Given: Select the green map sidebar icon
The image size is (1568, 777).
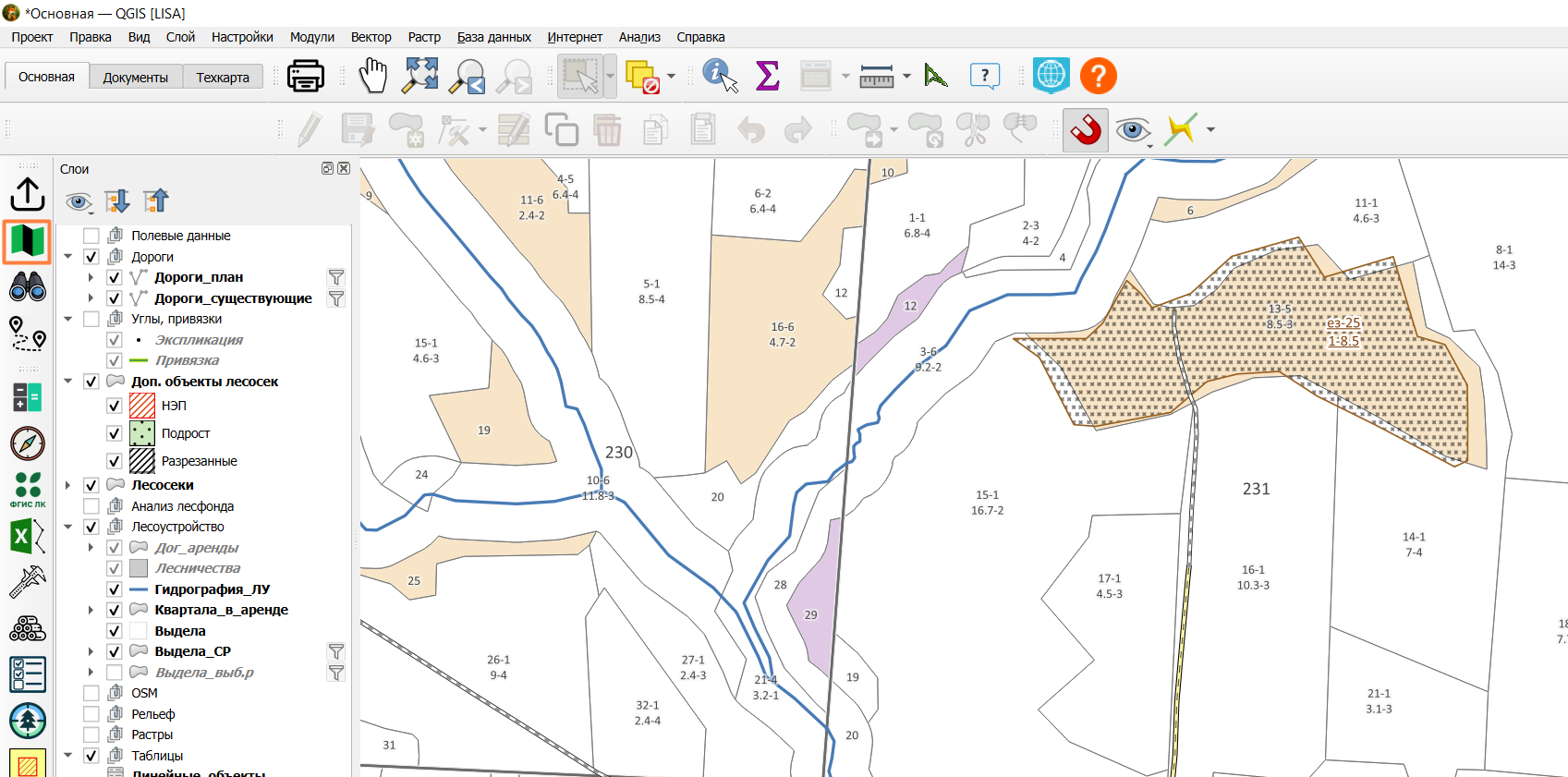Looking at the screenshot, I should tap(28, 241).
